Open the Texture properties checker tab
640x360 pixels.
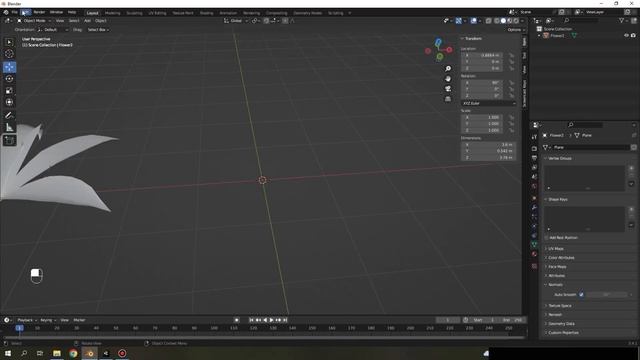(x=534, y=266)
